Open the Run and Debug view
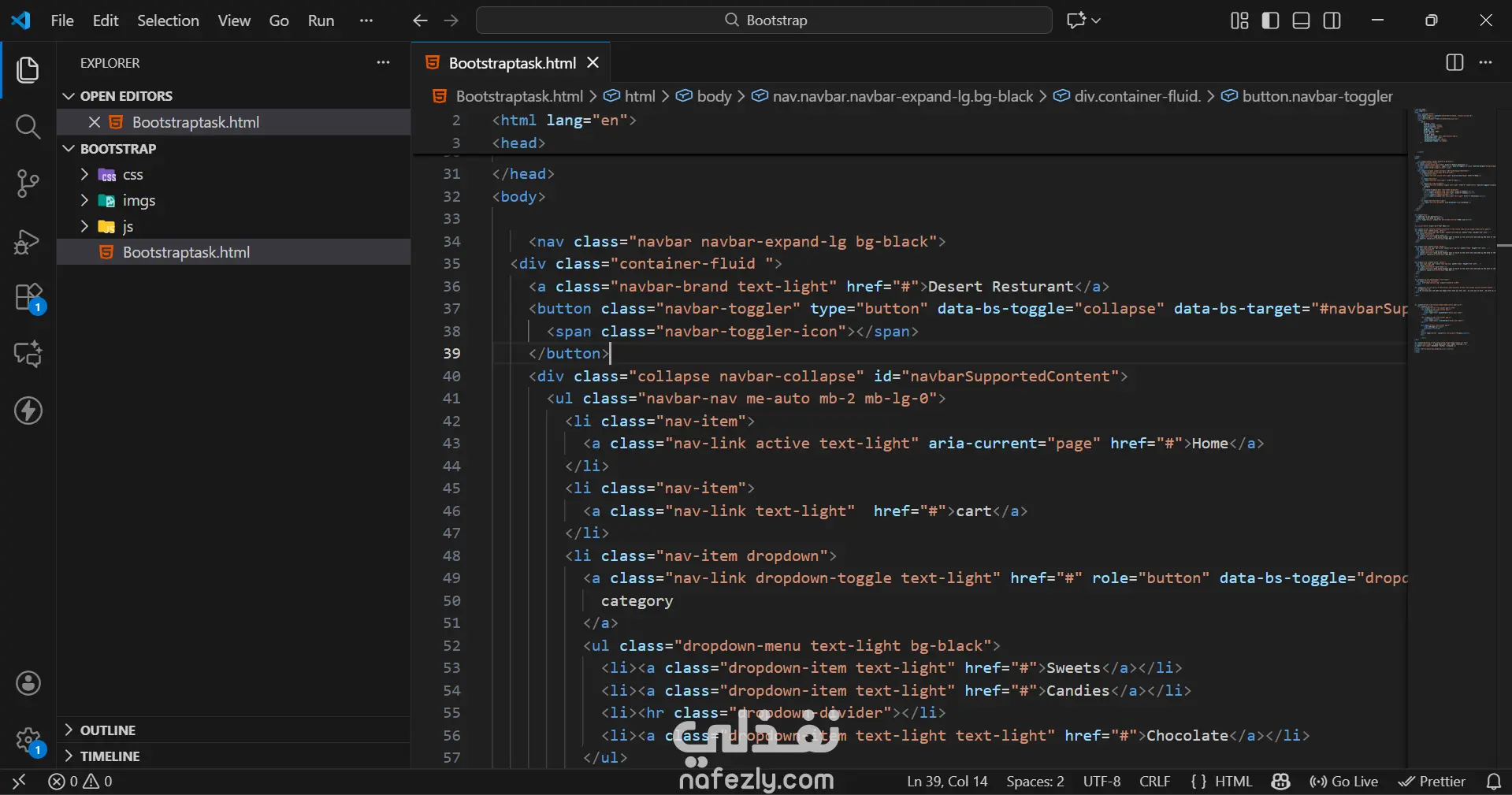 [28, 241]
